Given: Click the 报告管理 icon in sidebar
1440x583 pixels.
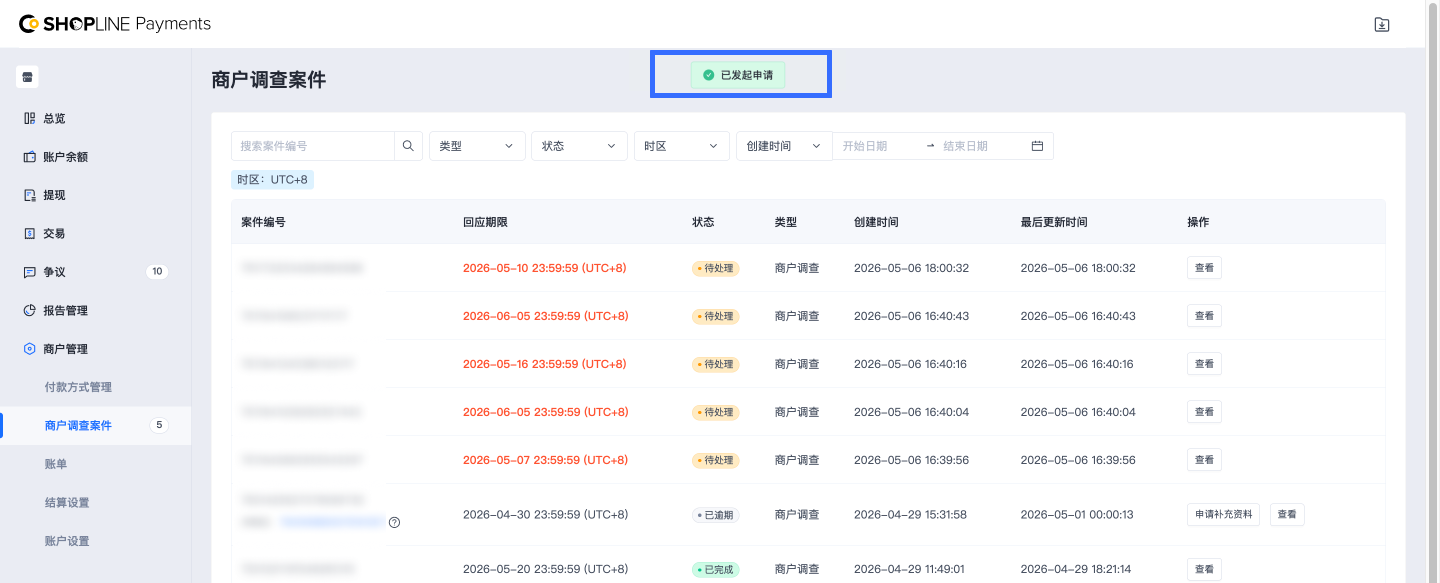Looking at the screenshot, I should click(x=29, y=310).
